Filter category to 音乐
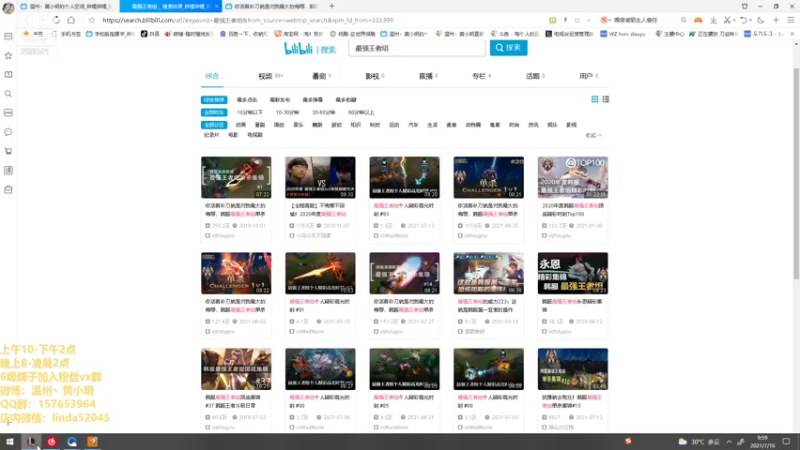The width and height of the screenshot is (800, 450). pyautogui.click(x=298, y=125)
